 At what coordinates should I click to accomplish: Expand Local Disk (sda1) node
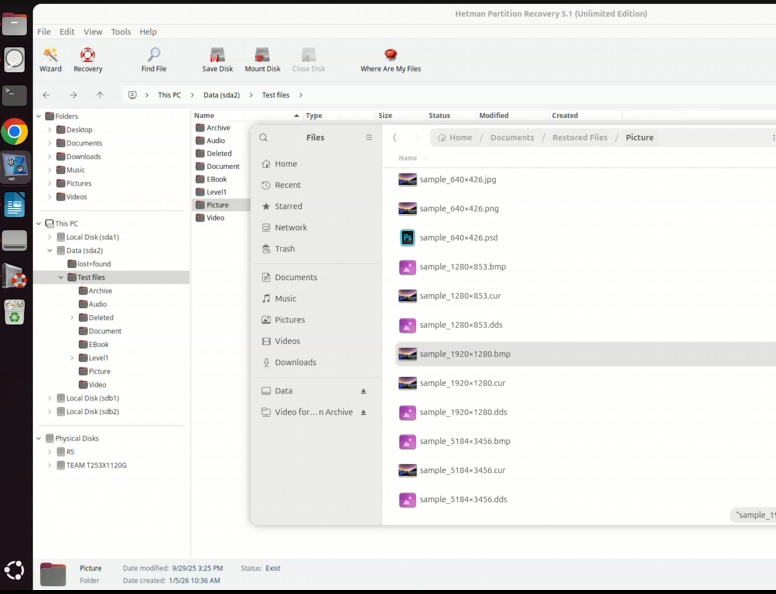tap(49, 237)
